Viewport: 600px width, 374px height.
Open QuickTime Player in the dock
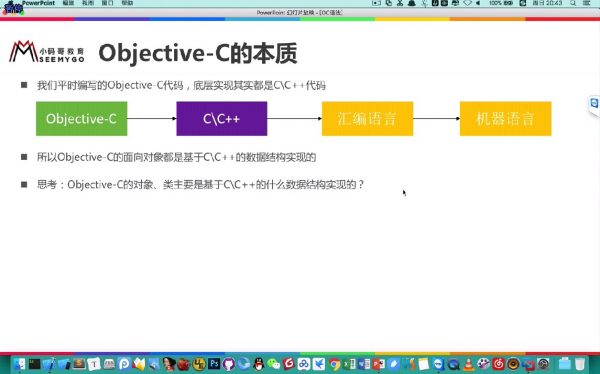coord(453,364)
